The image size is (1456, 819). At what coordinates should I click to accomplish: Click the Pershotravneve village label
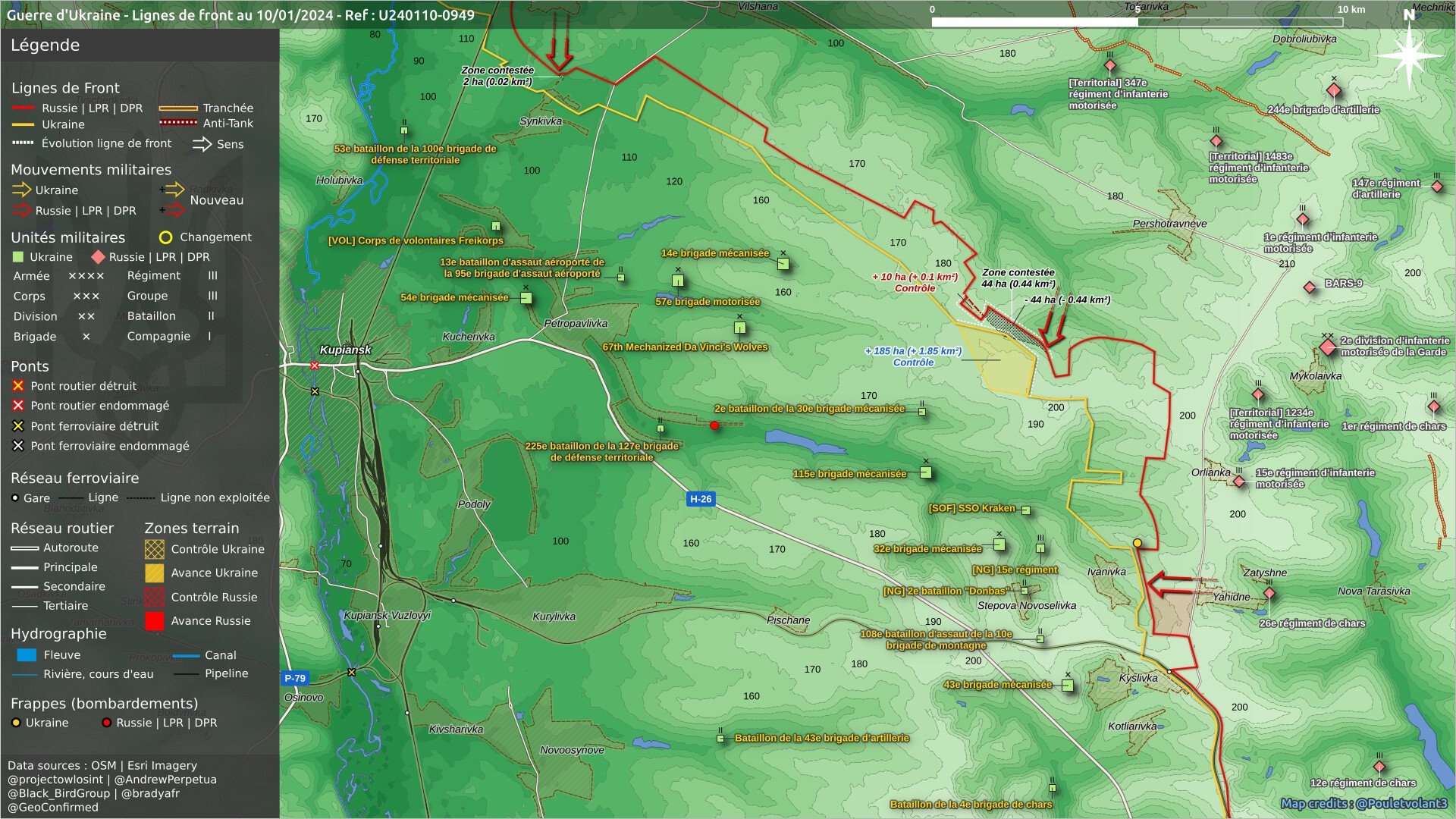[1169, 224]
